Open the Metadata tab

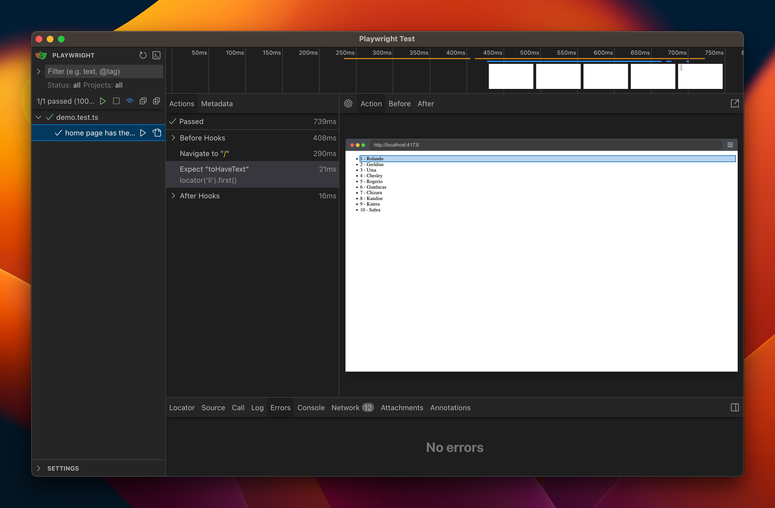tap(216, 104)
